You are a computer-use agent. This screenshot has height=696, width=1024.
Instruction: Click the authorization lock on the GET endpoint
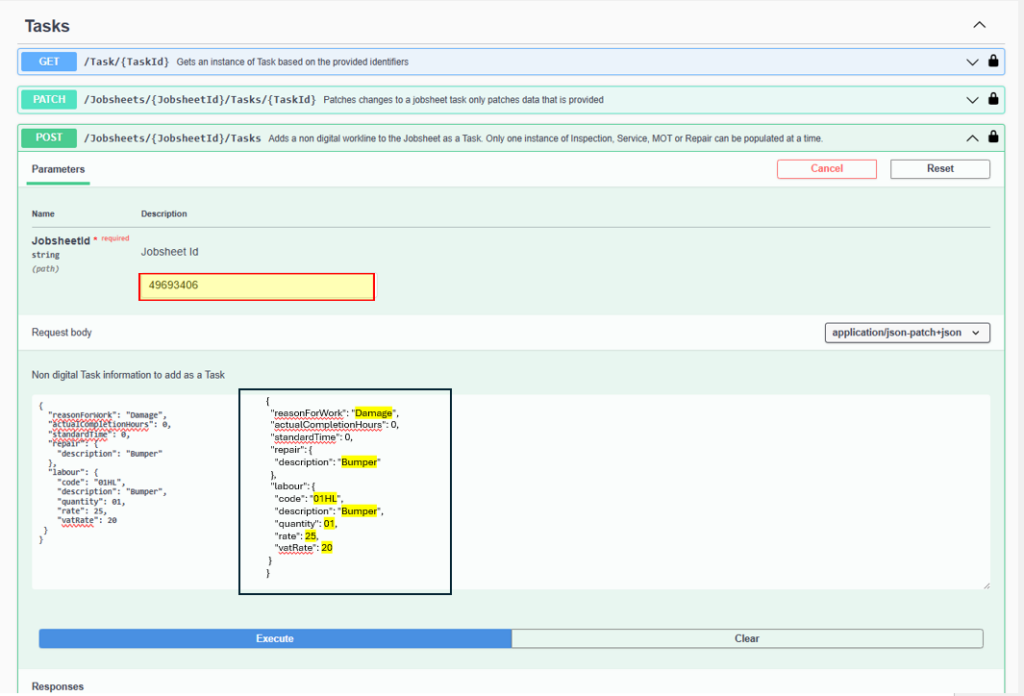pyautogui.click(x=993, y=61)
